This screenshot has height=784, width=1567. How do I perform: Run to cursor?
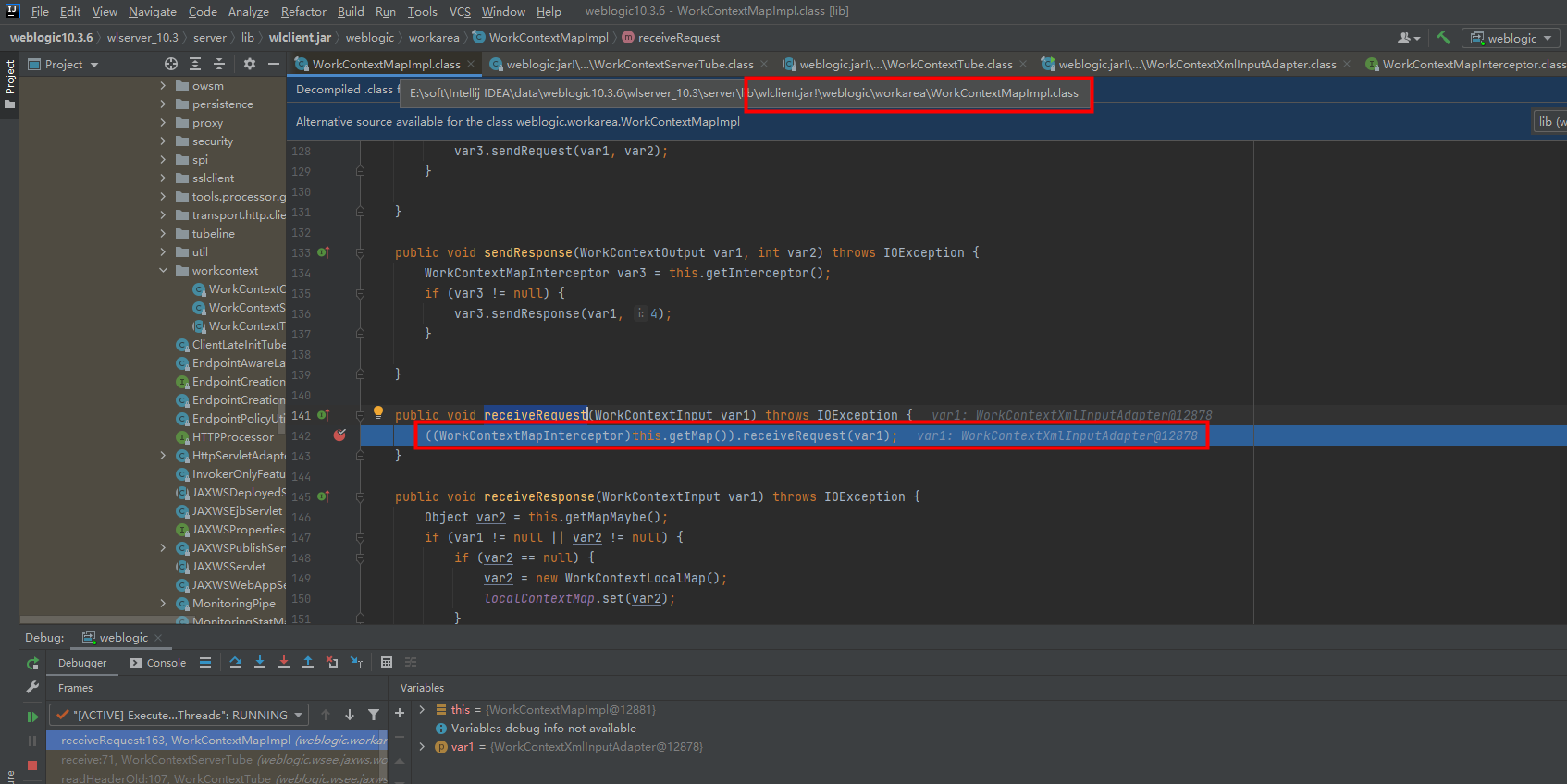[x=356, y=662]
